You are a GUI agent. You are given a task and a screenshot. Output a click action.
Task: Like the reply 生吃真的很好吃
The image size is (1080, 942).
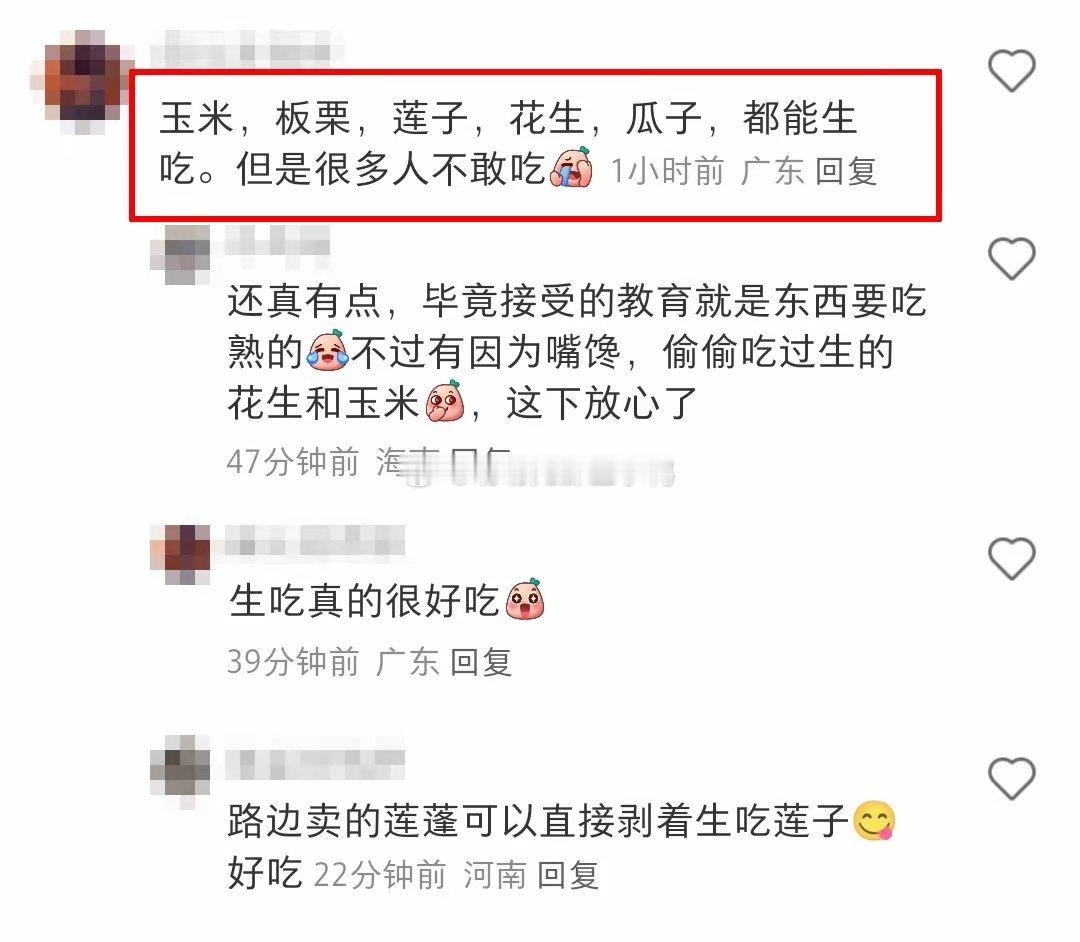pyautogui.click(x=1011, y=558)
